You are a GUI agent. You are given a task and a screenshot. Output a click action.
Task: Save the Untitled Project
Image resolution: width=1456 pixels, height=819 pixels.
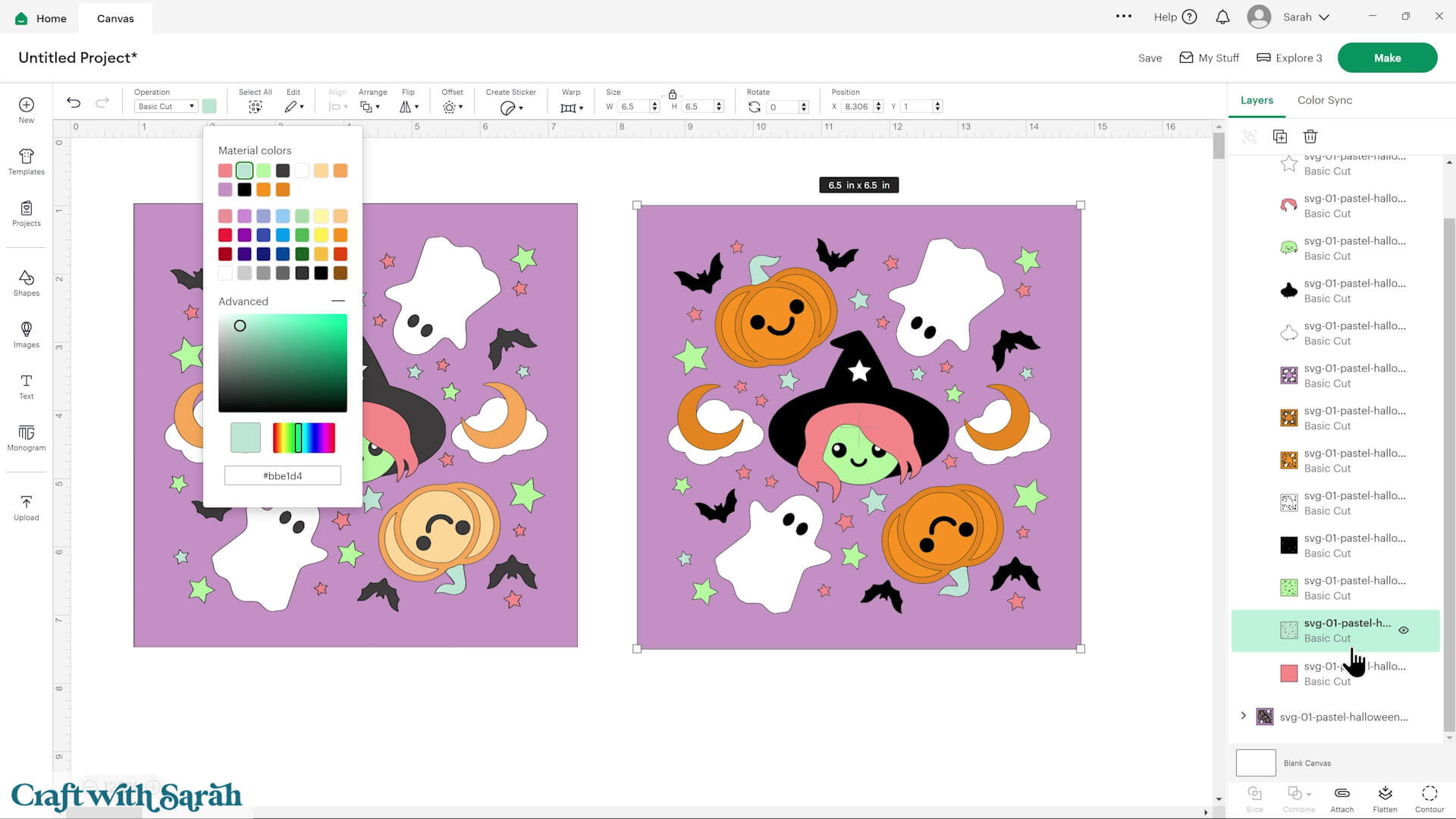pos(1150,58)
